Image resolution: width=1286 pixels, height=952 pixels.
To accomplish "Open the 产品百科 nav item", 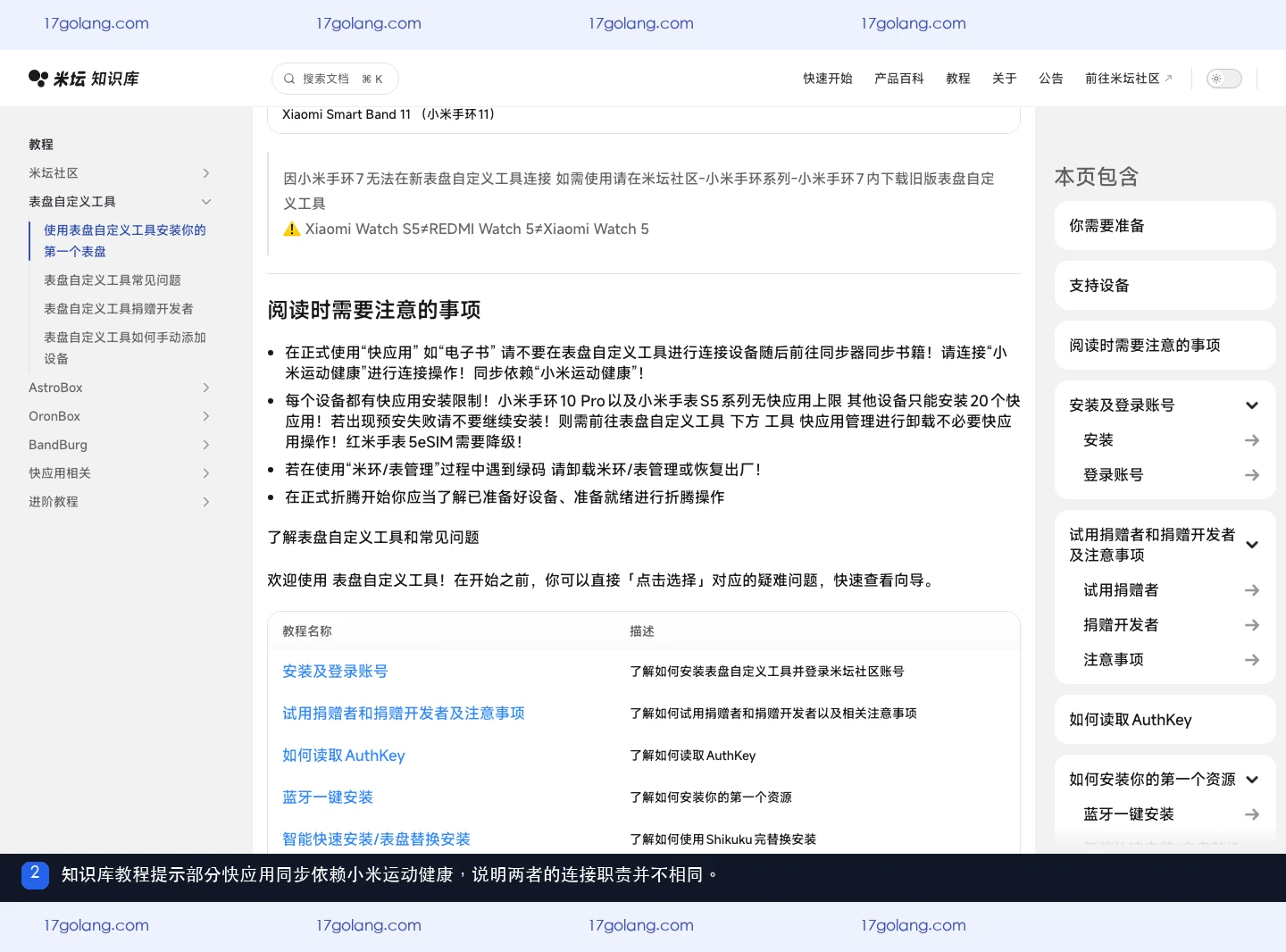I will (899, 79).
